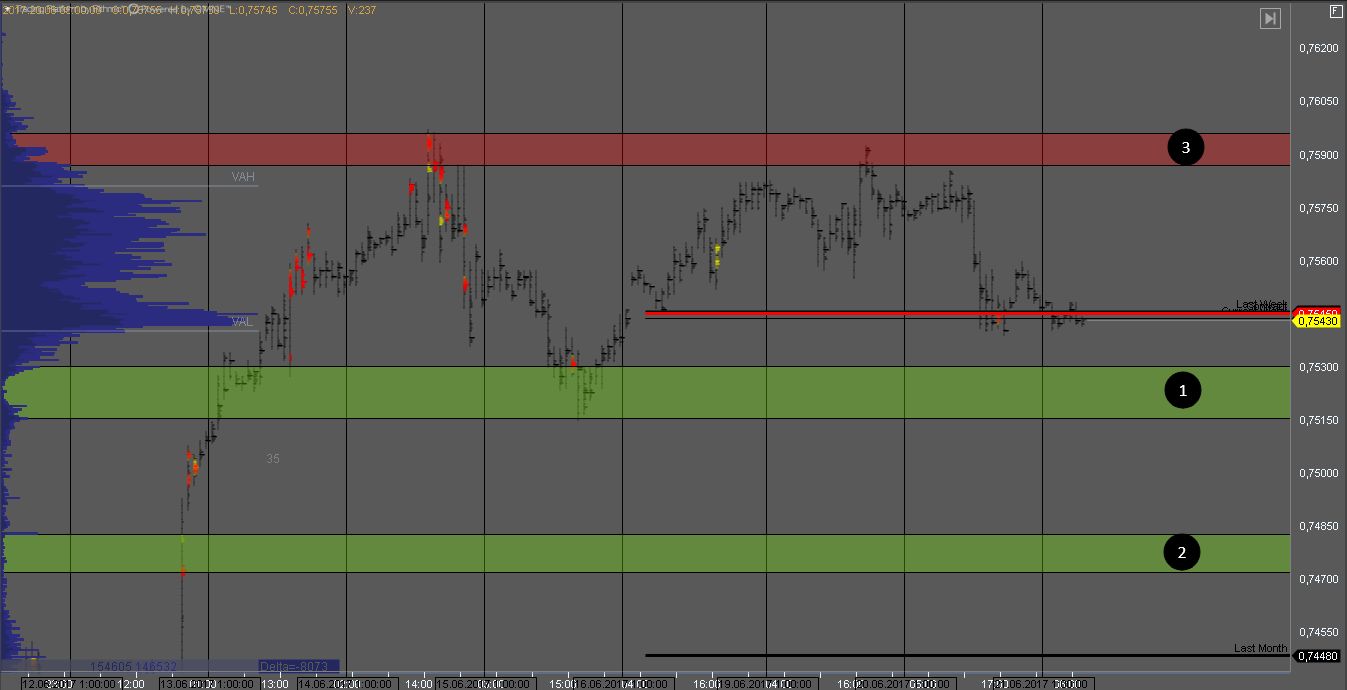Select the upper green support zone

(700, 392)
